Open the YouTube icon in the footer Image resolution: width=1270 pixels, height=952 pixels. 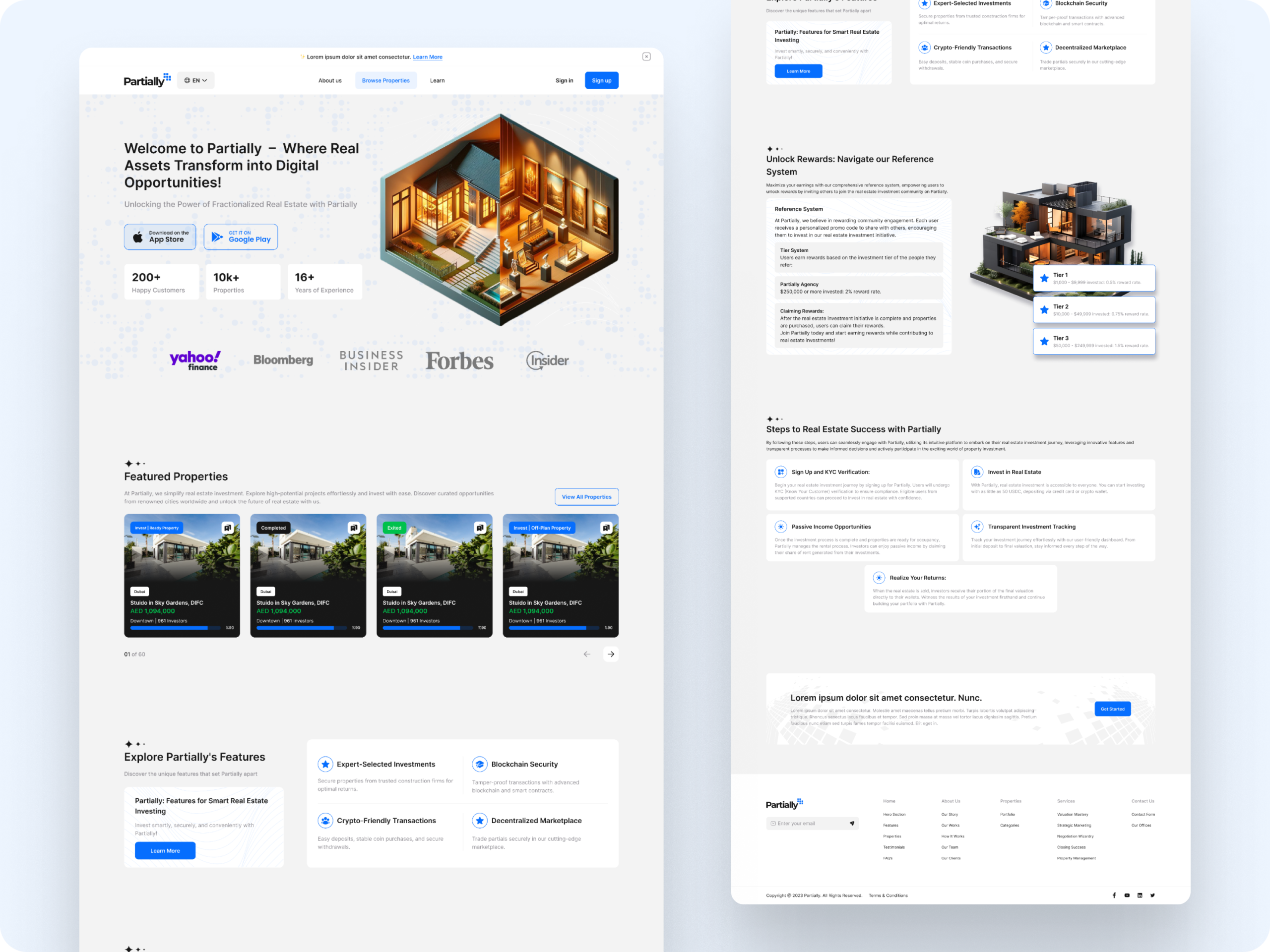point(1127,895)
